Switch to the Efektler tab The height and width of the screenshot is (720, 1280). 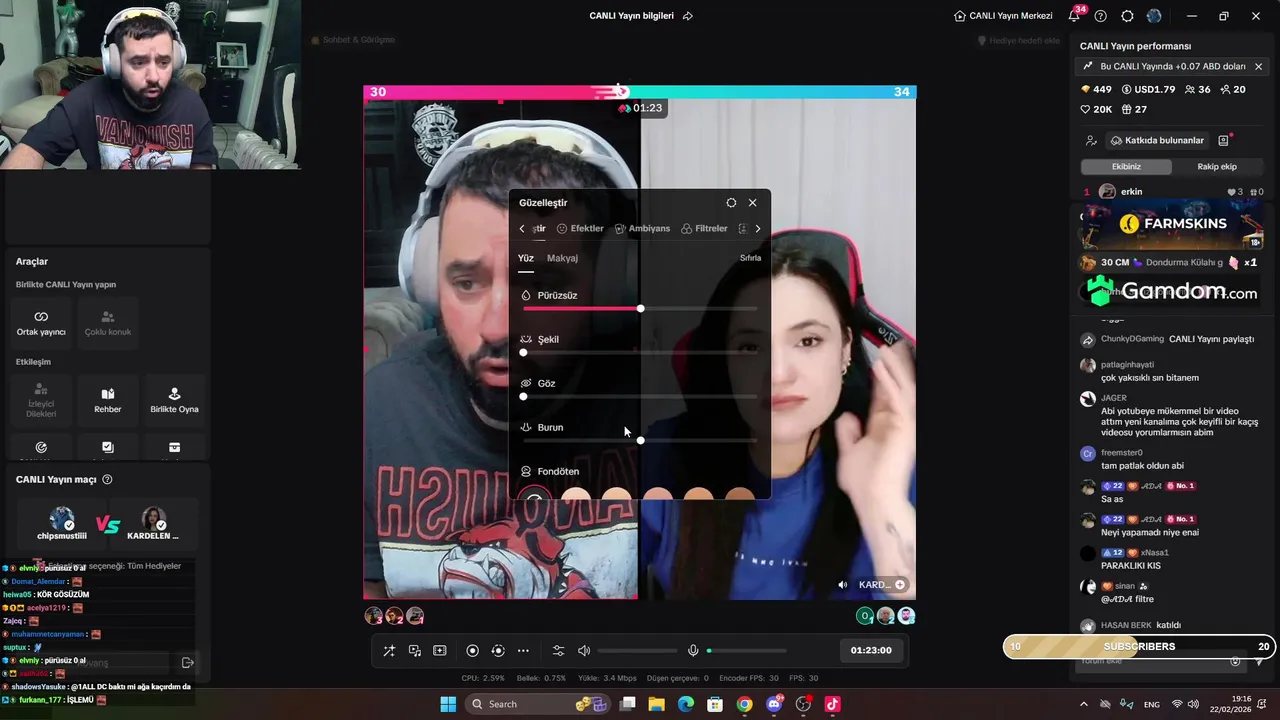pos(580,228)
